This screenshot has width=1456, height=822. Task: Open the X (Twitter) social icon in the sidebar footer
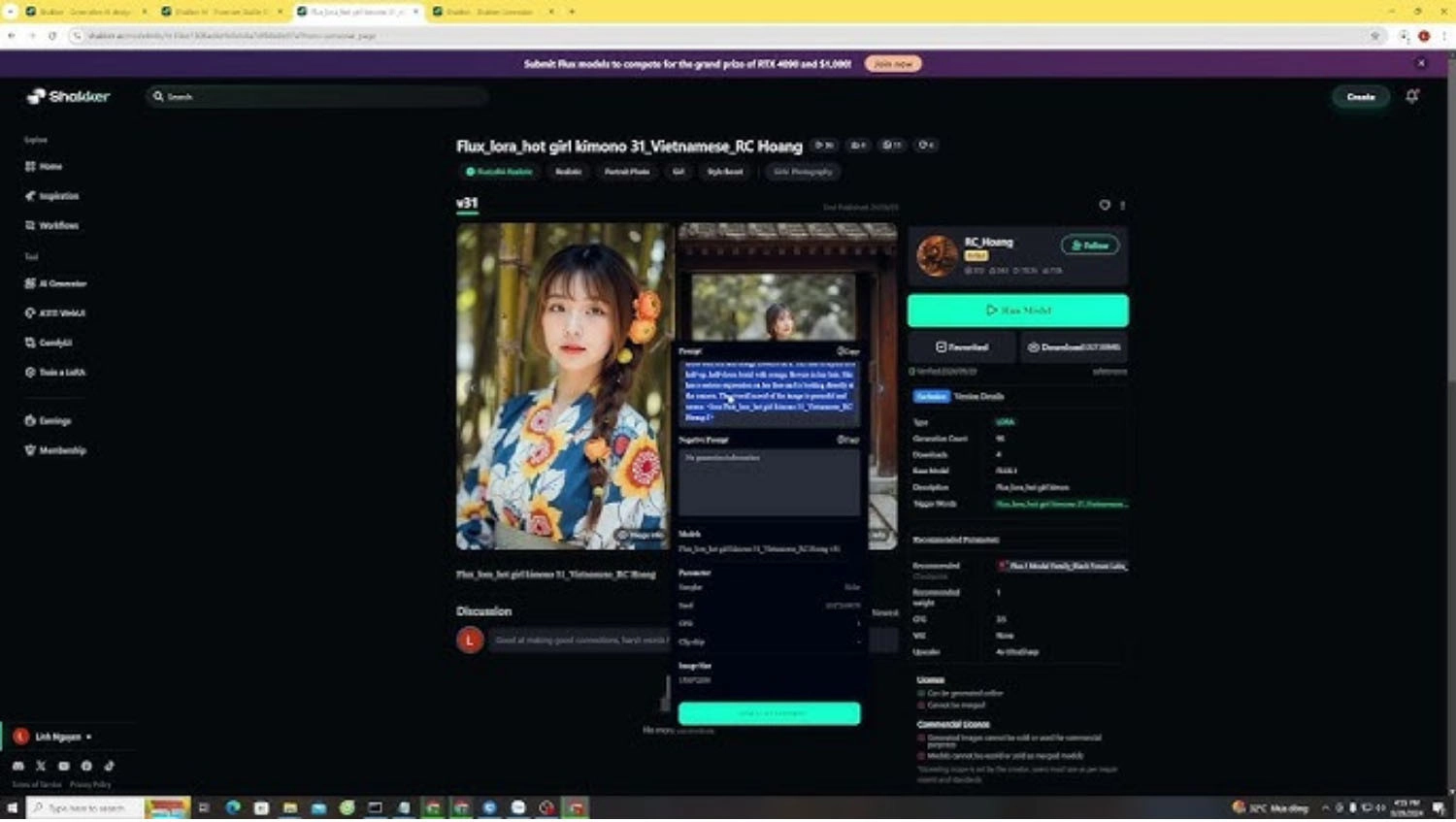pyautogui.click(x=41, y=767)
